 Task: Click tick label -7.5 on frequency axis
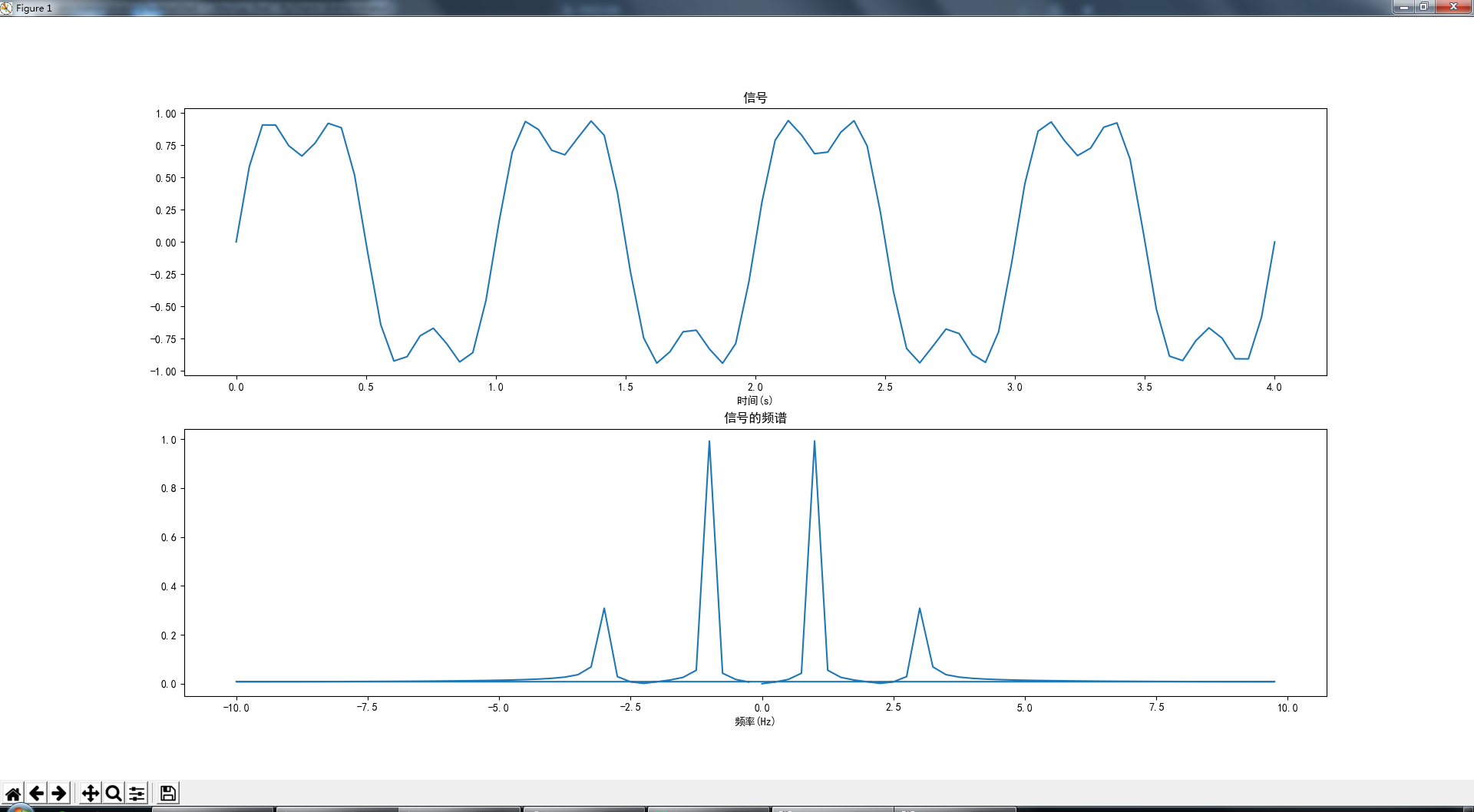tap(367, 708)
